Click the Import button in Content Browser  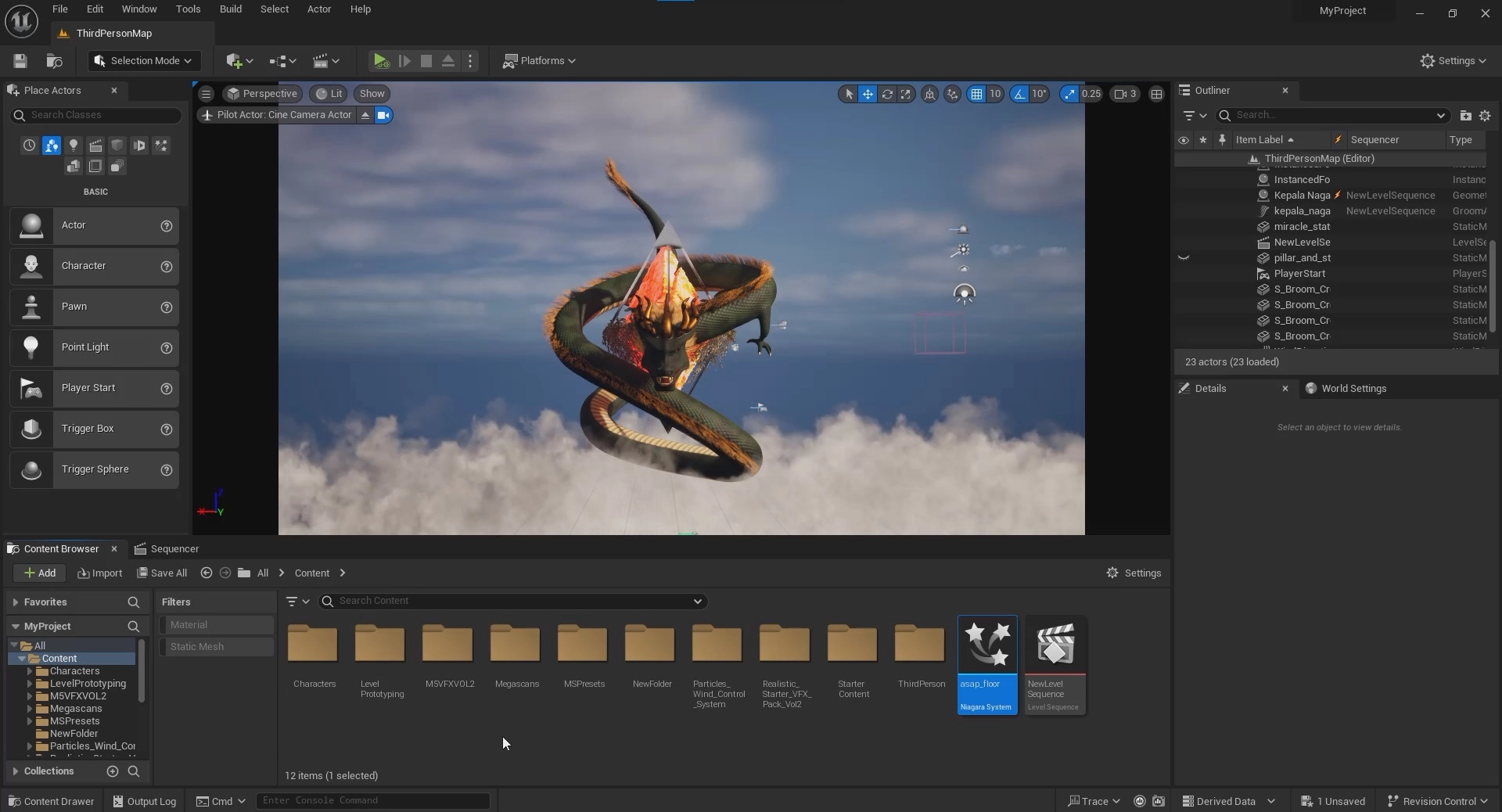[100, 573]
